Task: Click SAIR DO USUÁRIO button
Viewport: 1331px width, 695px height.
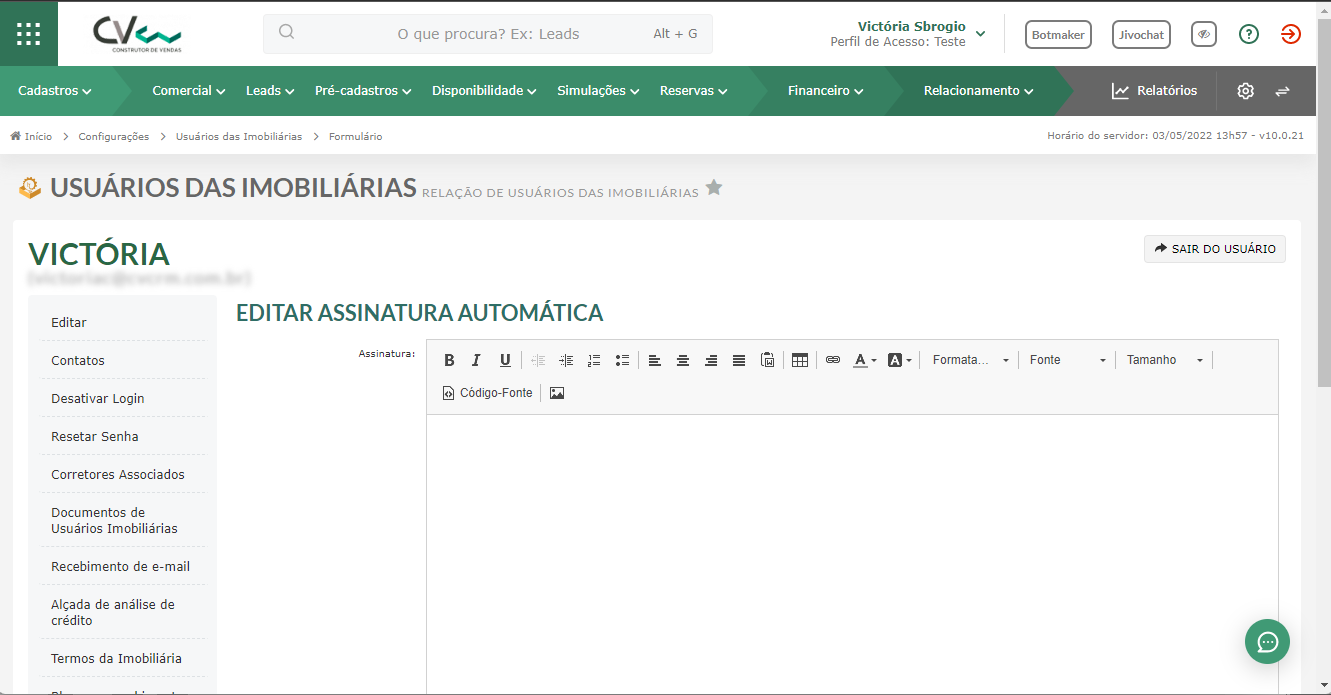Action: pos(1215,249)
